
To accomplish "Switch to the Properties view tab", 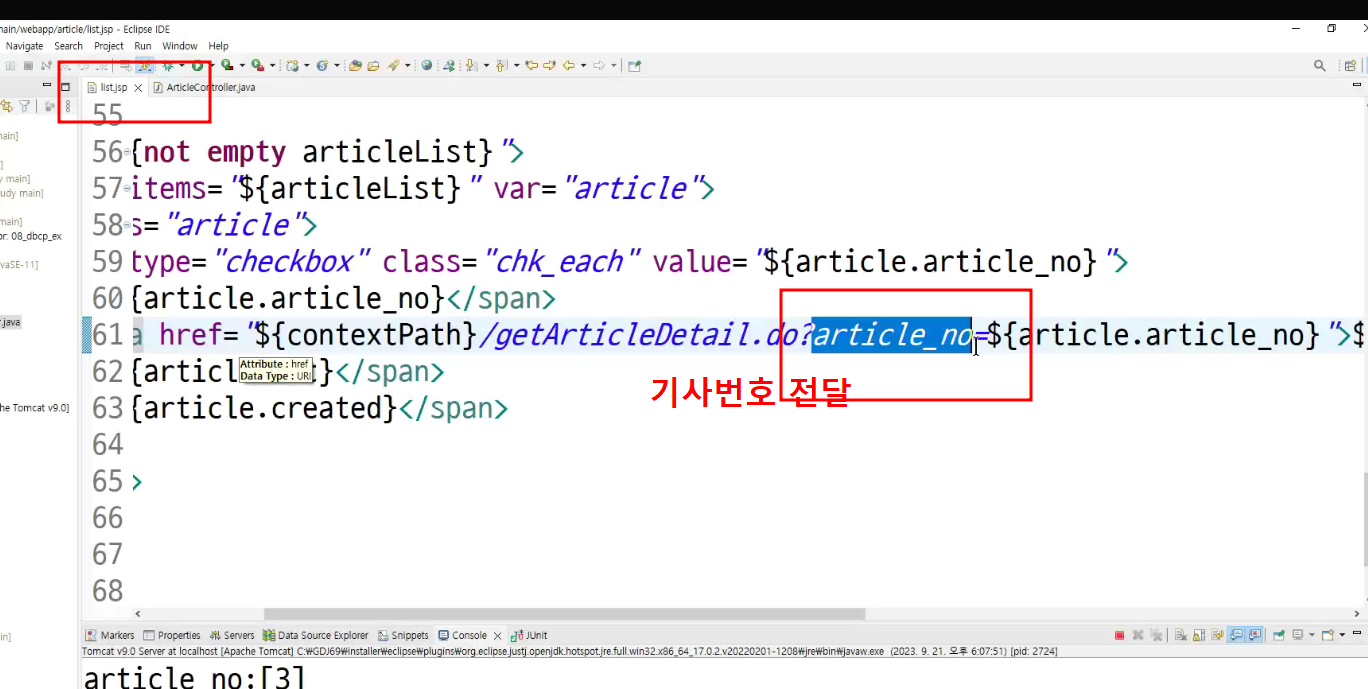I will click(x=172, y=635).
